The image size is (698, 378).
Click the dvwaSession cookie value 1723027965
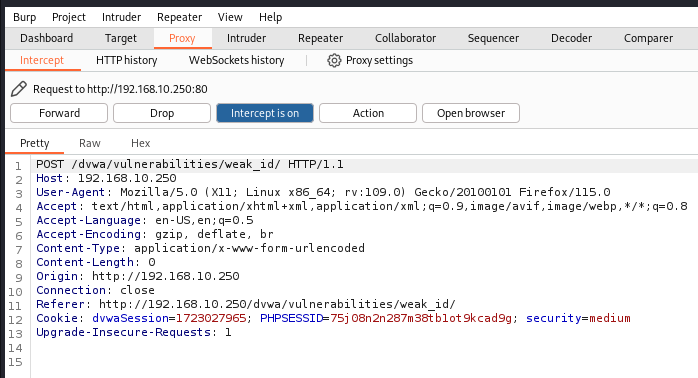(211, 318)
